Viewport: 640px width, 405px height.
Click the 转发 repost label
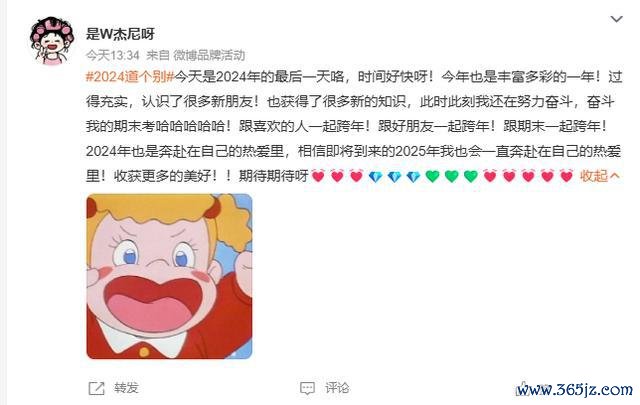pyautogui.click(x=127, y=387)
